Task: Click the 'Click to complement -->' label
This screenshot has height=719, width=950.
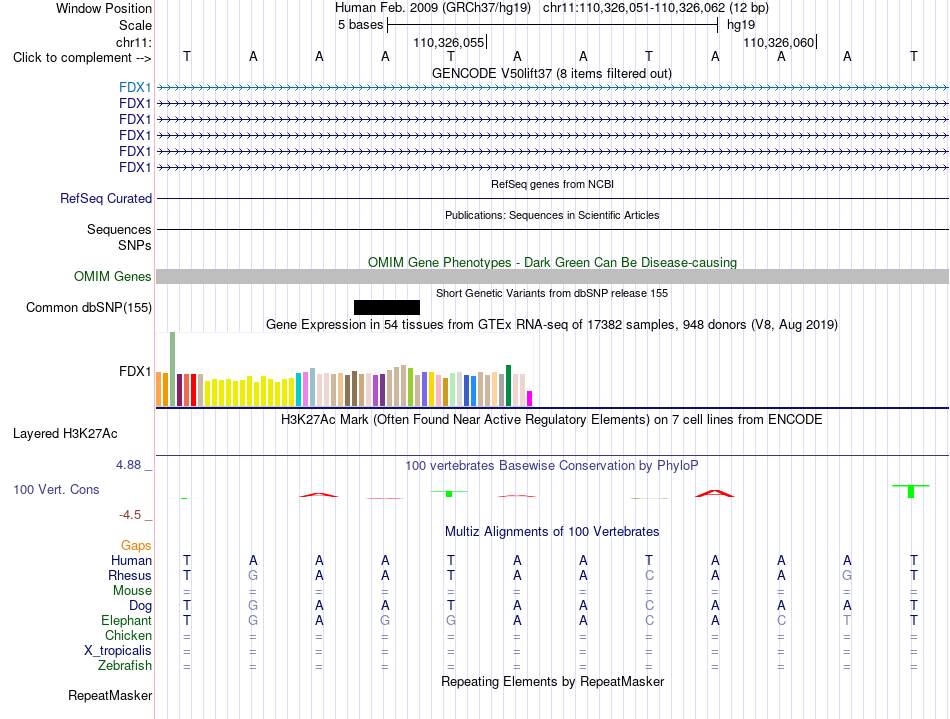Action: [82, 58]
